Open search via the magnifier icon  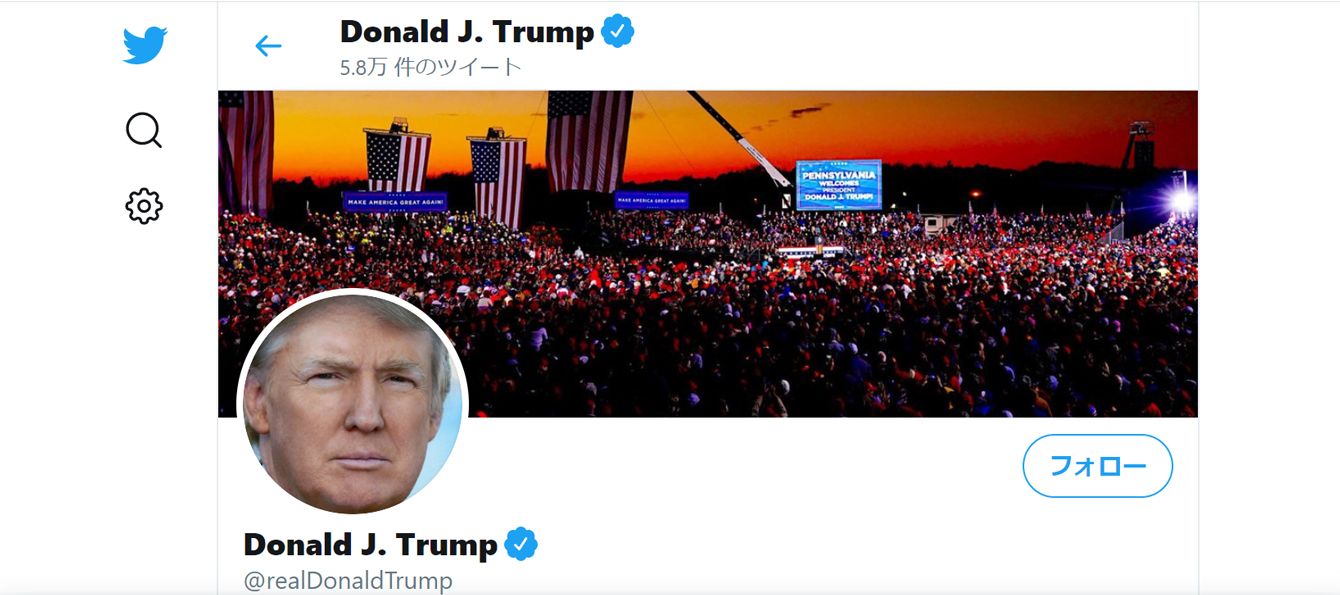[x=144, y=130]
